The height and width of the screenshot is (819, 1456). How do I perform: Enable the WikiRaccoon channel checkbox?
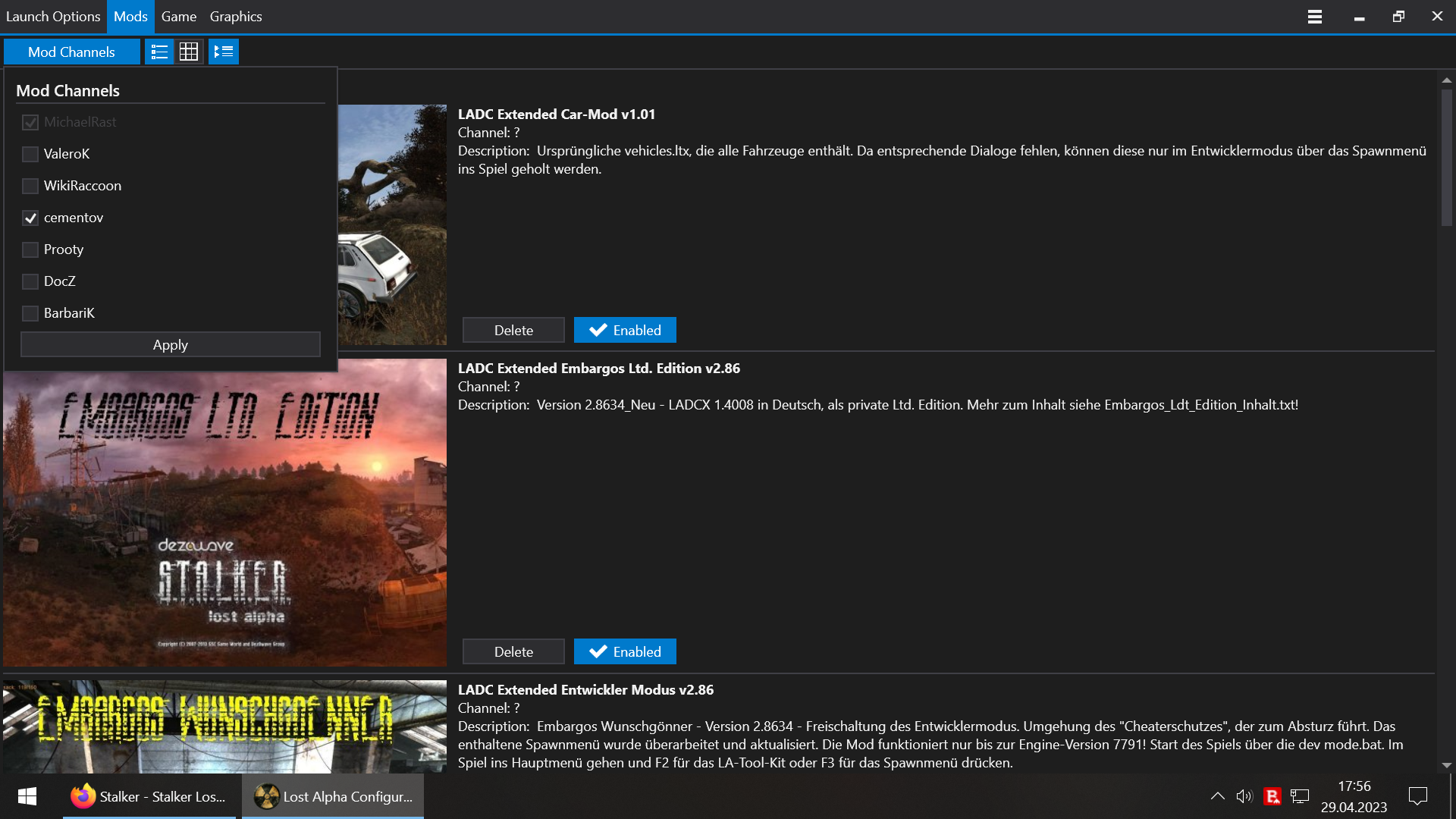30,186
